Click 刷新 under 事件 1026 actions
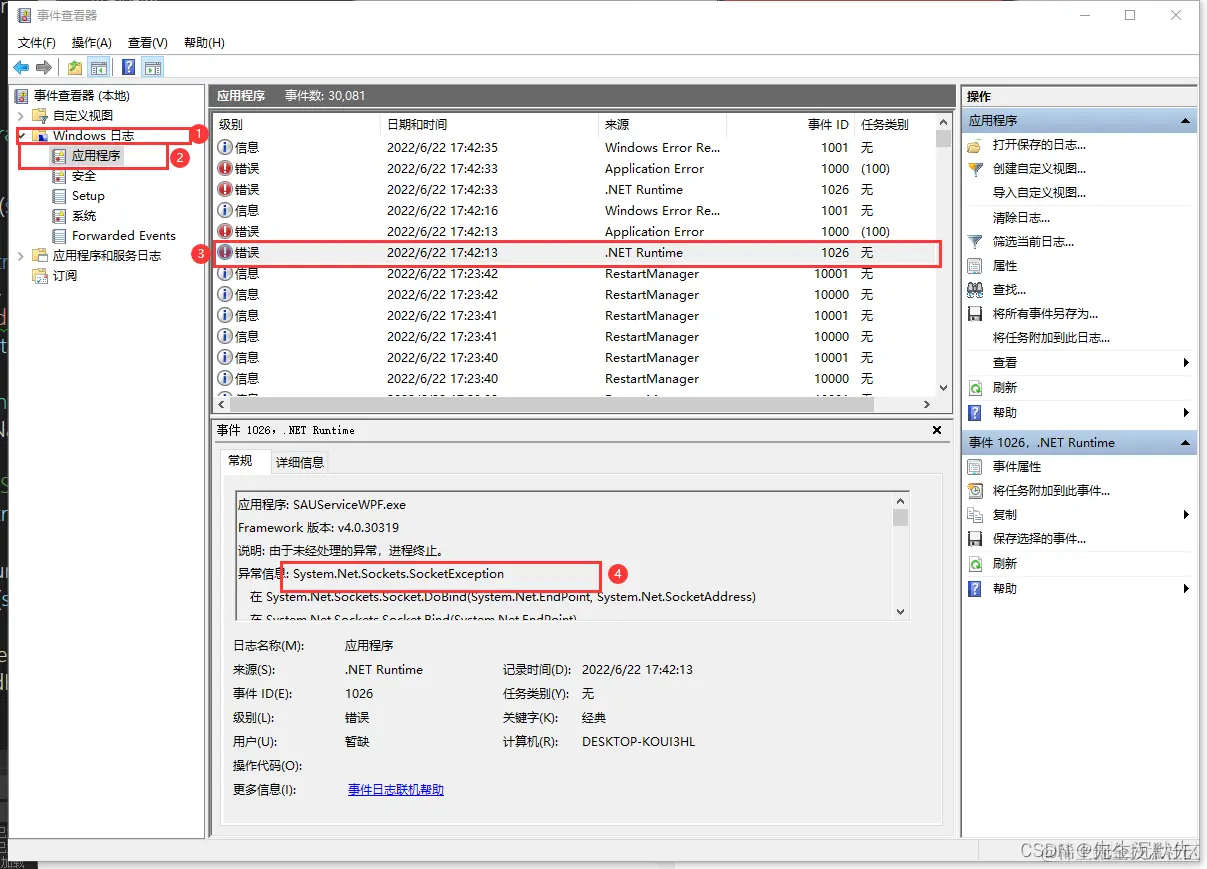1207x869 pixels. (1005, 564)
